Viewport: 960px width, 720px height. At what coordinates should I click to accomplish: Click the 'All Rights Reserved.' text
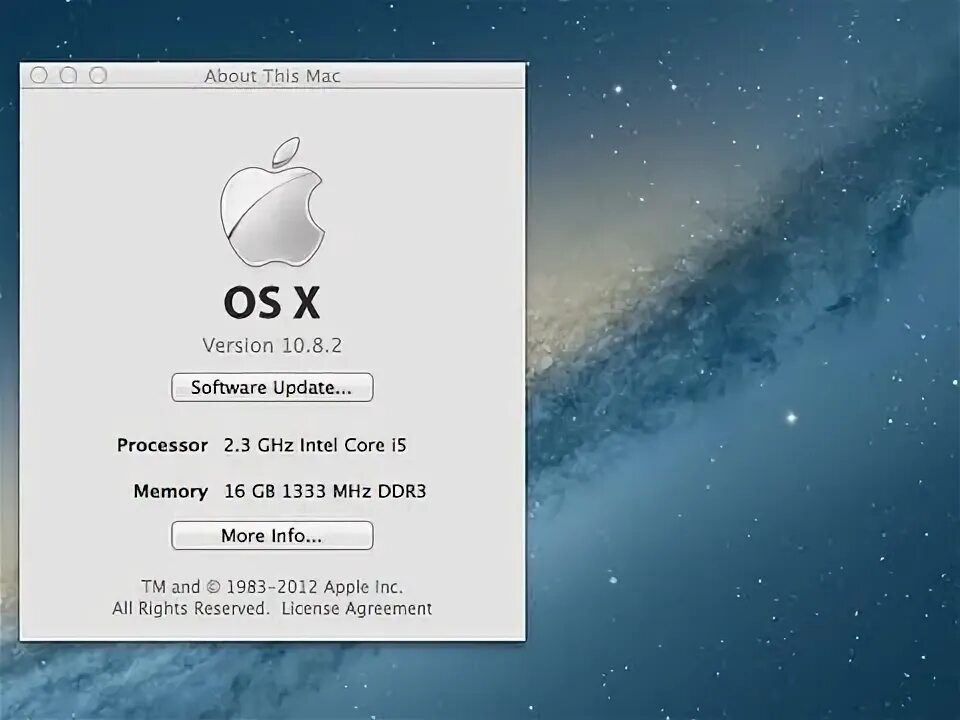(x=190, y=609)
